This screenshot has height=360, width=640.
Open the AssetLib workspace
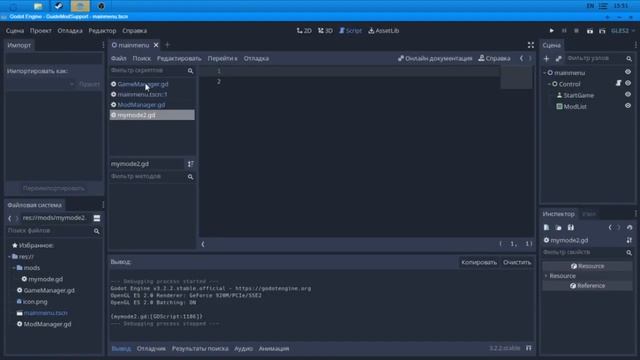[x=384, y=31]
